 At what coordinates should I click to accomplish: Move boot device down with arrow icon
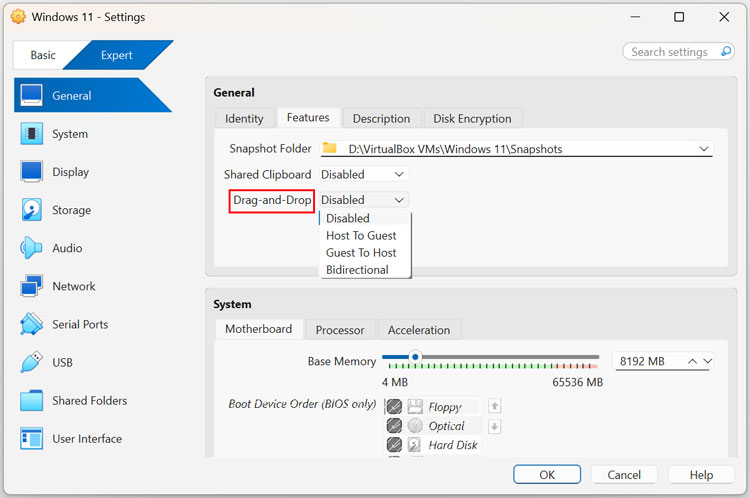495,426
